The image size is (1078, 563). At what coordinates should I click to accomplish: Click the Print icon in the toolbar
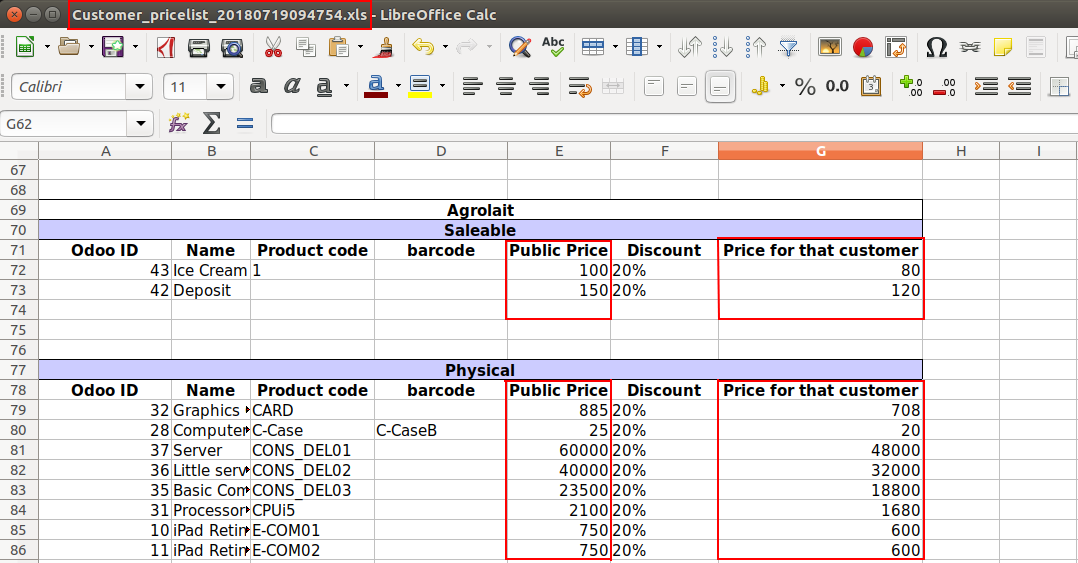199,47
